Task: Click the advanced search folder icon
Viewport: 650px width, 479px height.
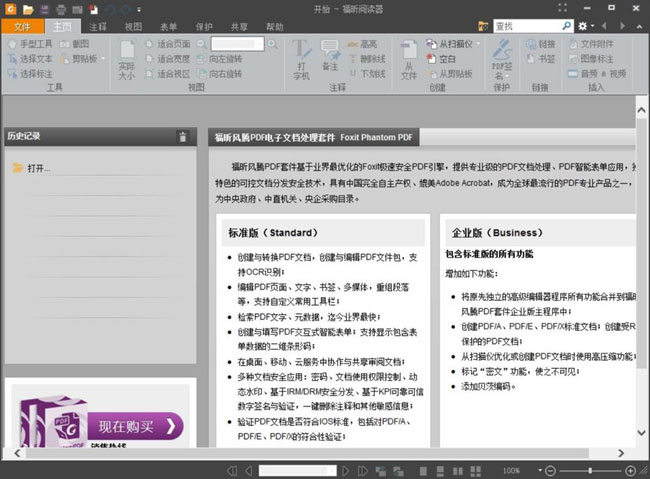Action: tap(483, 26)
